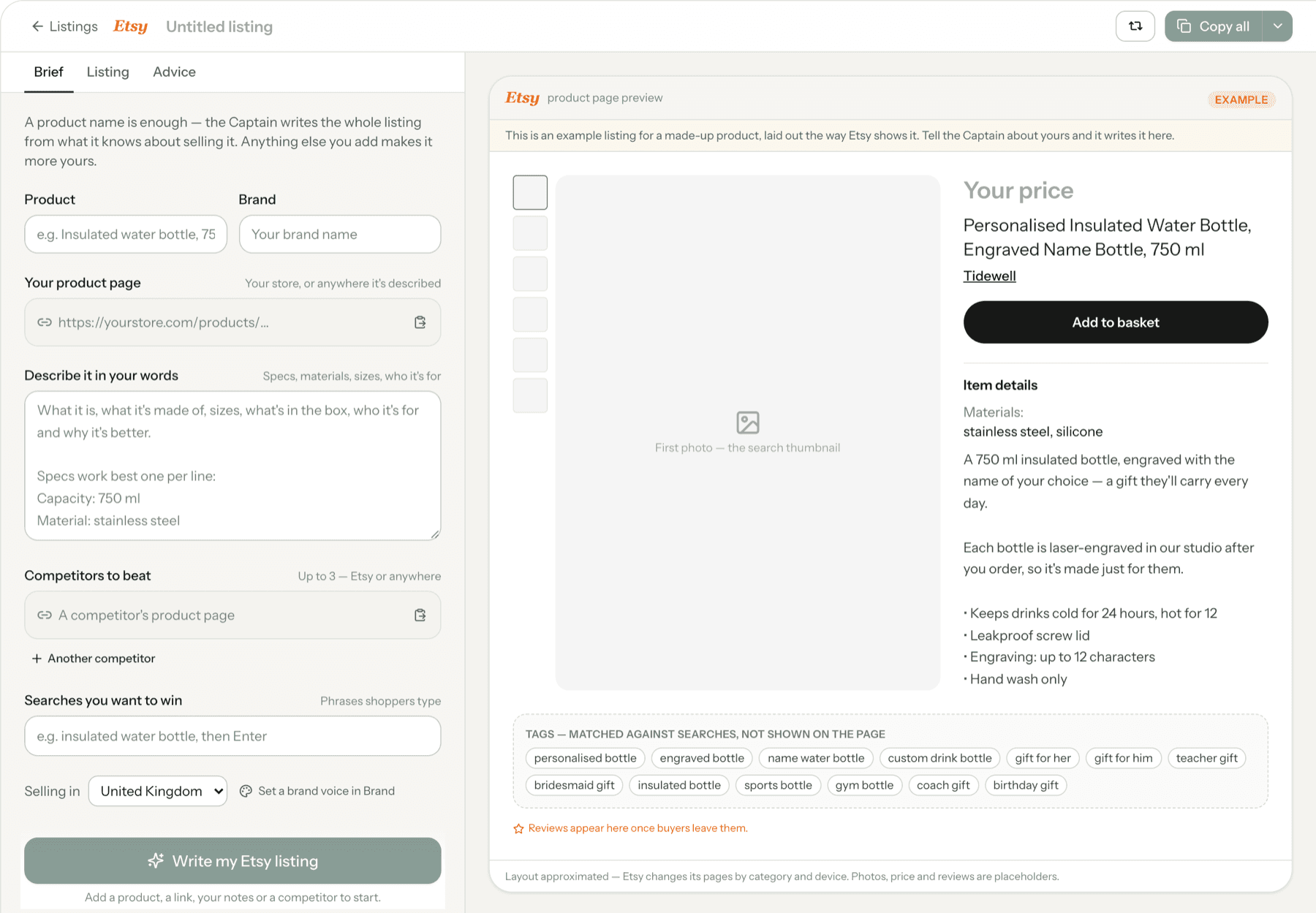The image size is (1316, 913).
Task: Click the engraved bottle tag
Action: pyautogui.click(x=702, y=758)
